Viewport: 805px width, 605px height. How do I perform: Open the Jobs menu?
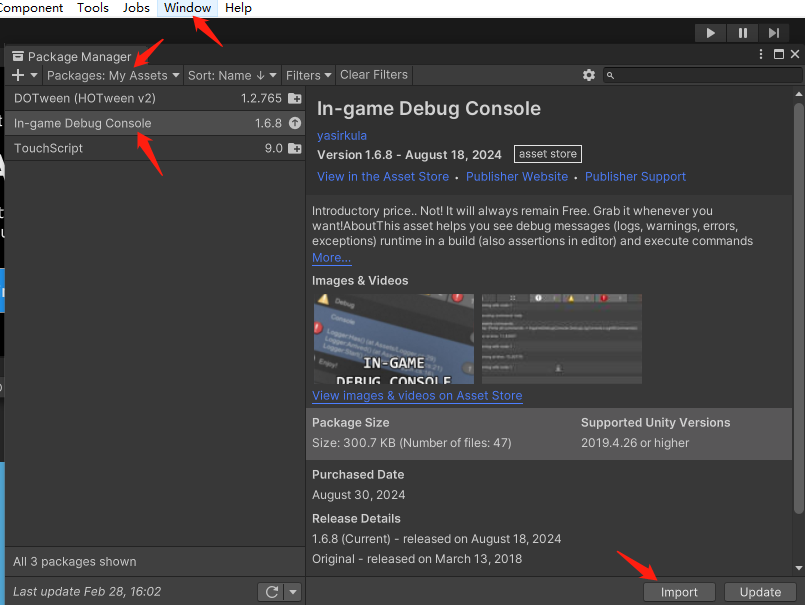pyautogui.click(x=136, y=8)
